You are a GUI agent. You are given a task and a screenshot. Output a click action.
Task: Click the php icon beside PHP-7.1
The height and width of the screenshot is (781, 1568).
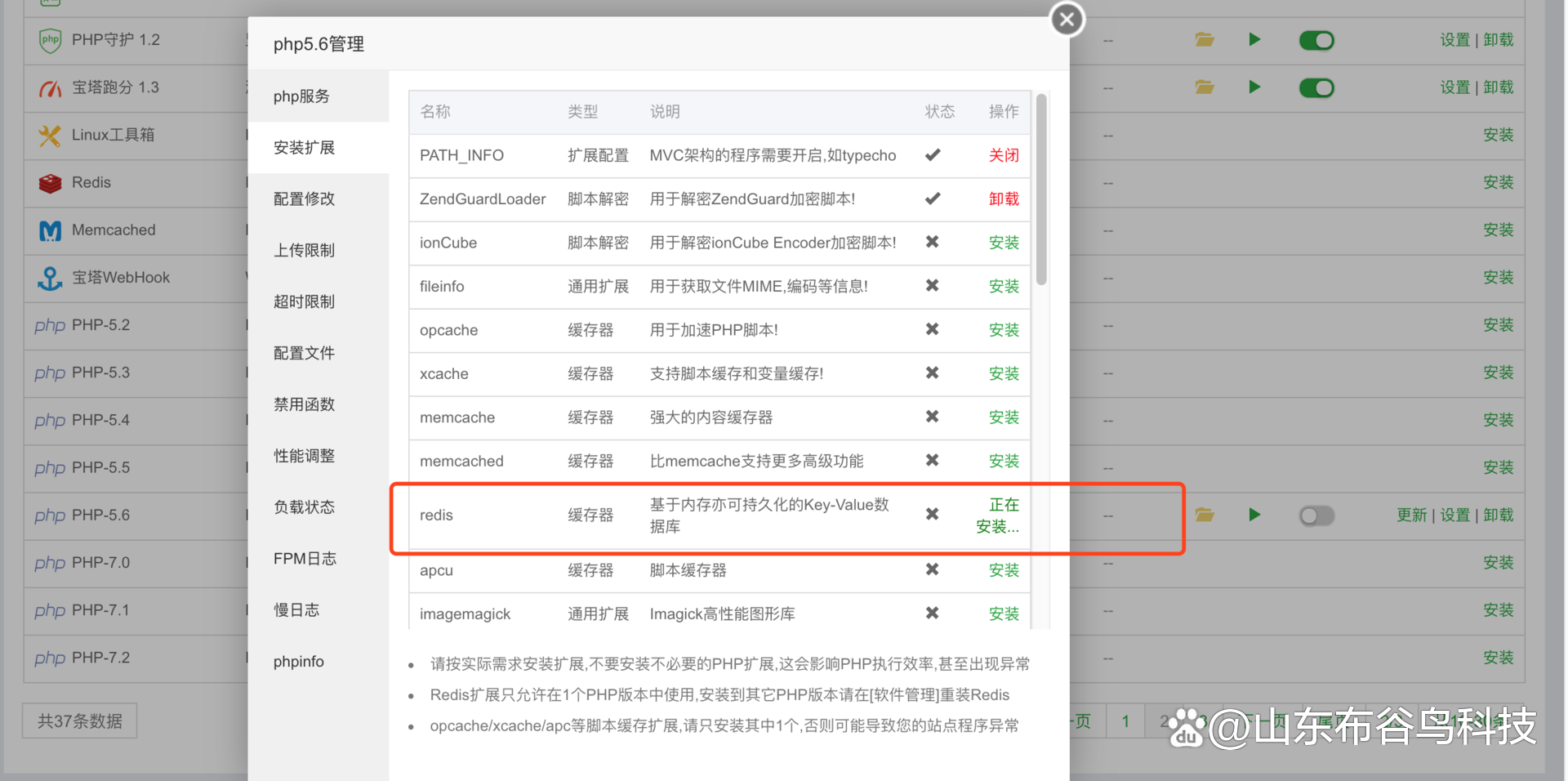[x=50, y=610]
